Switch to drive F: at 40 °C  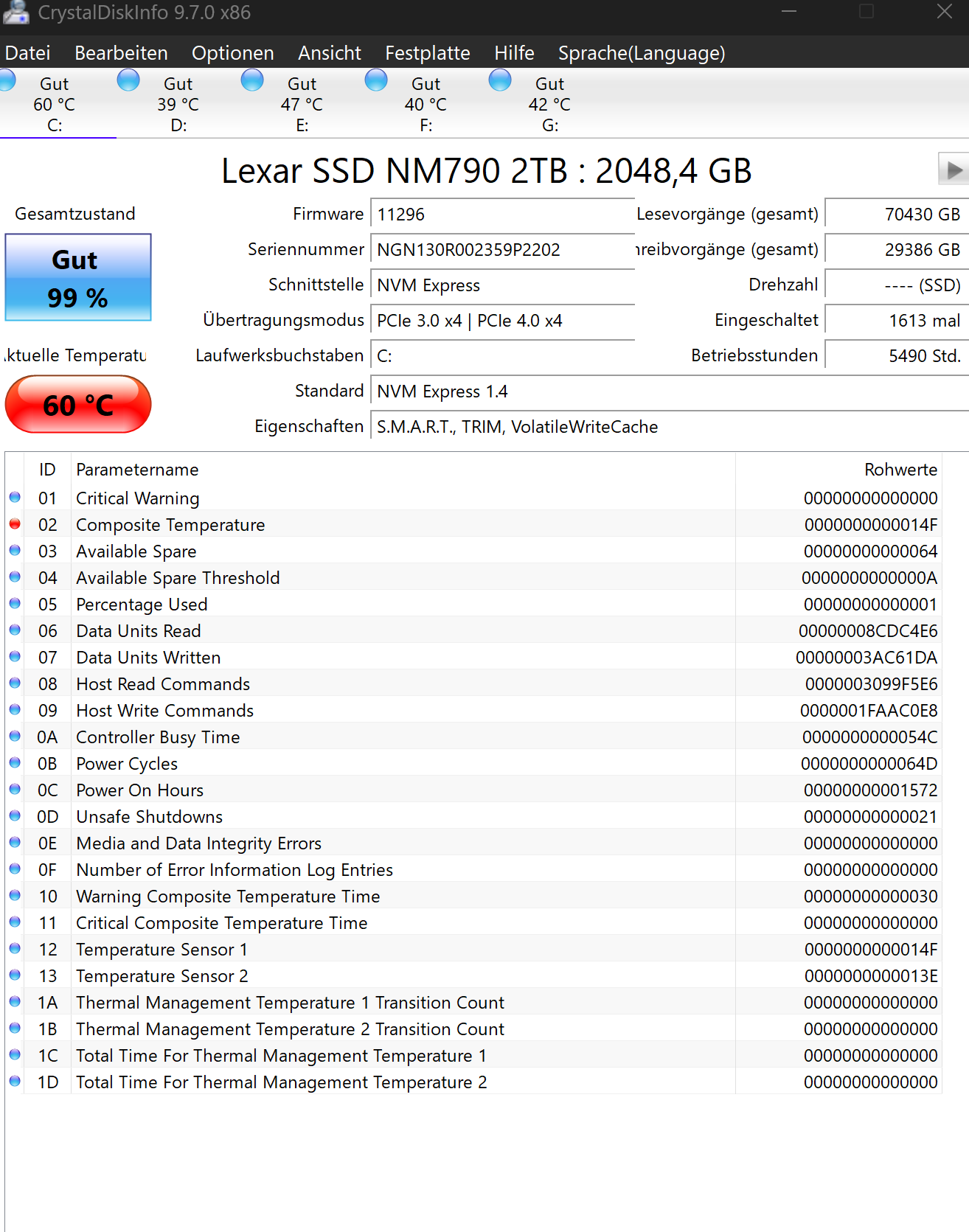426,104
